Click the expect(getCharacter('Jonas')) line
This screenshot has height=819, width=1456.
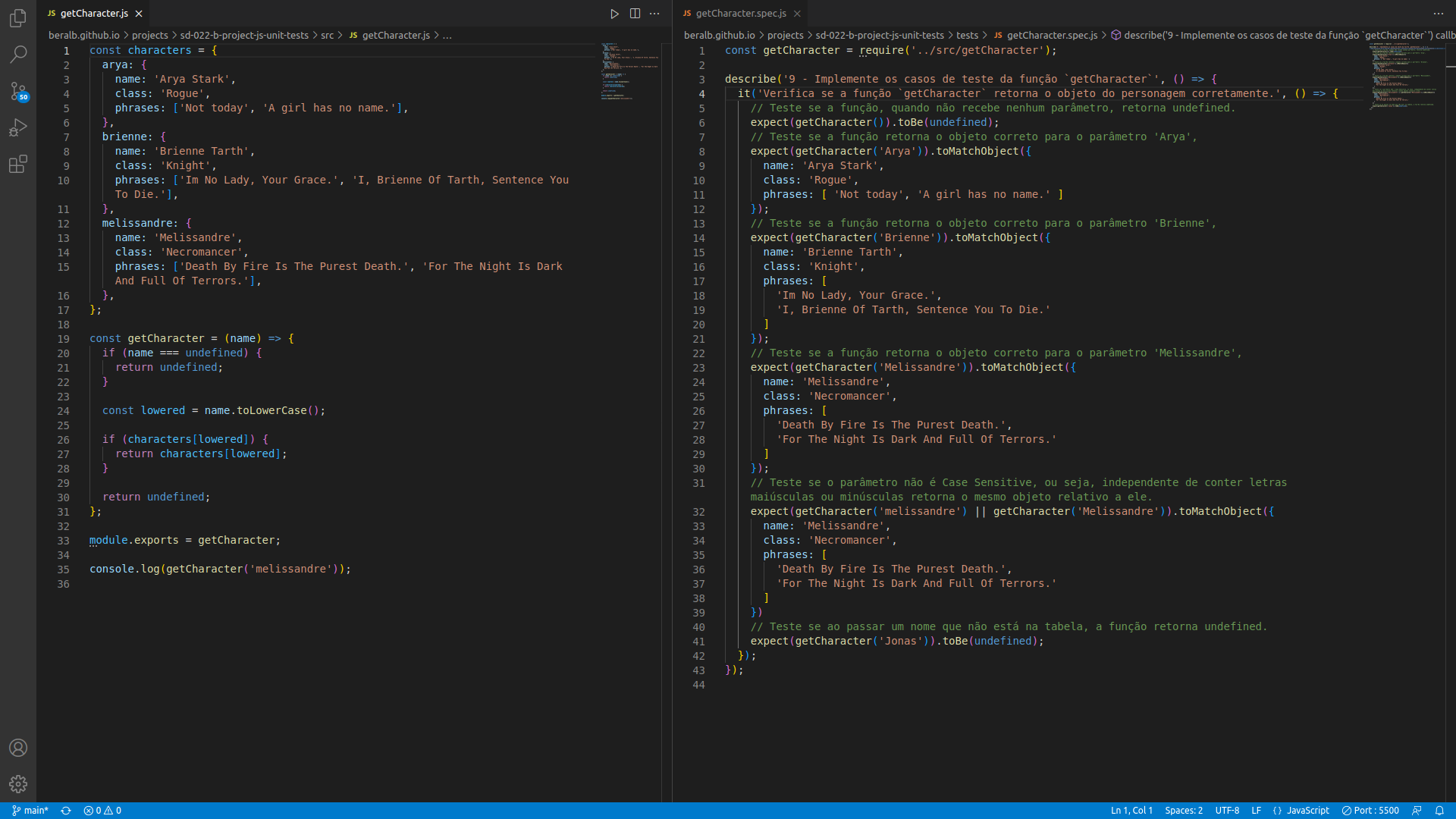coord(897,642)
